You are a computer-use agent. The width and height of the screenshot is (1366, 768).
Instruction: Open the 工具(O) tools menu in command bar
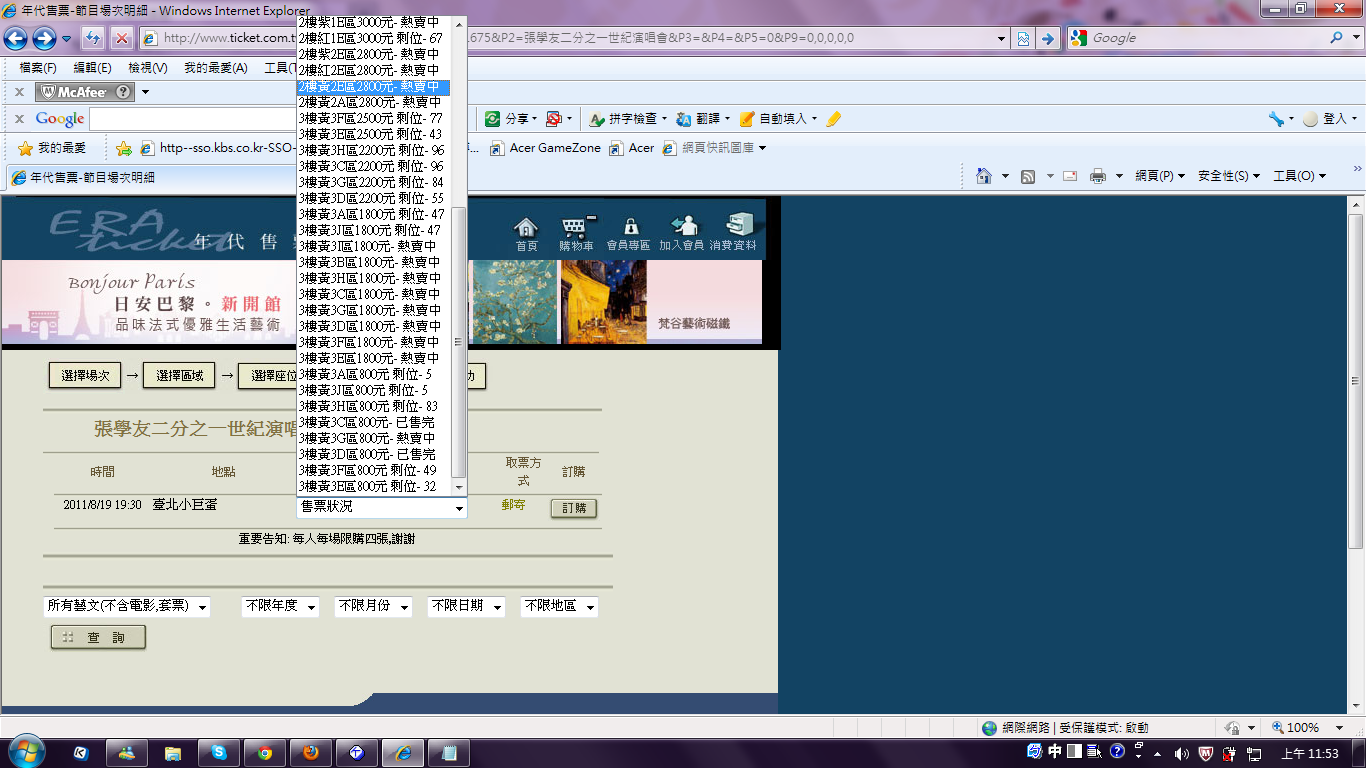(1299, 176)
